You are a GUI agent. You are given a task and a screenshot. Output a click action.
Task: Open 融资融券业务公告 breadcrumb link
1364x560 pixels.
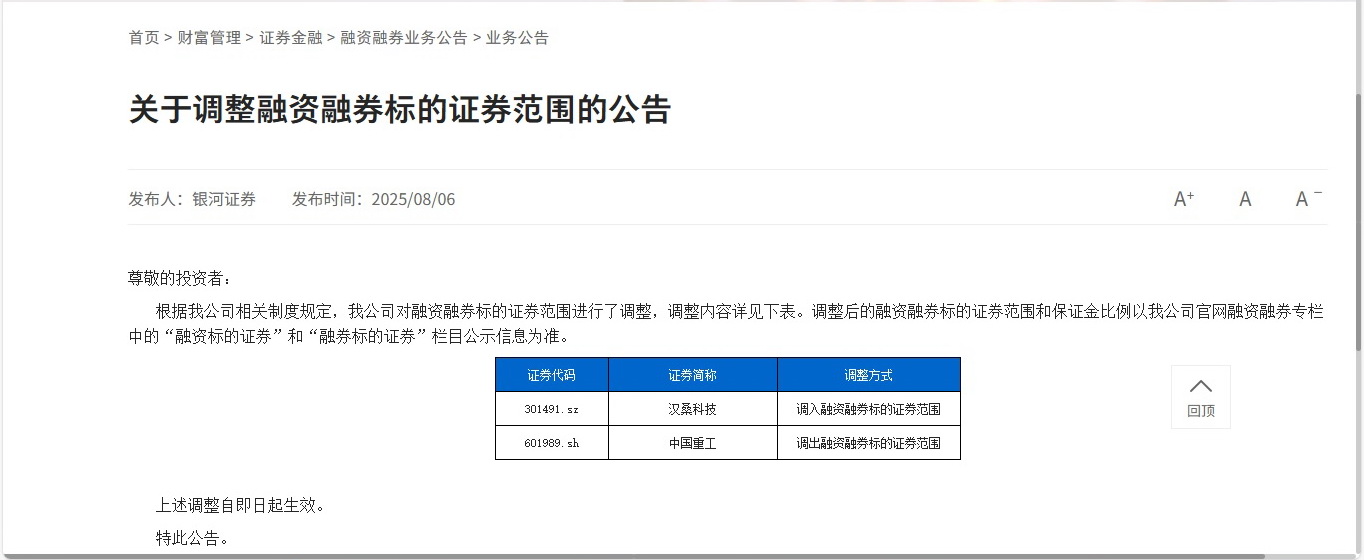click(404, 38)
